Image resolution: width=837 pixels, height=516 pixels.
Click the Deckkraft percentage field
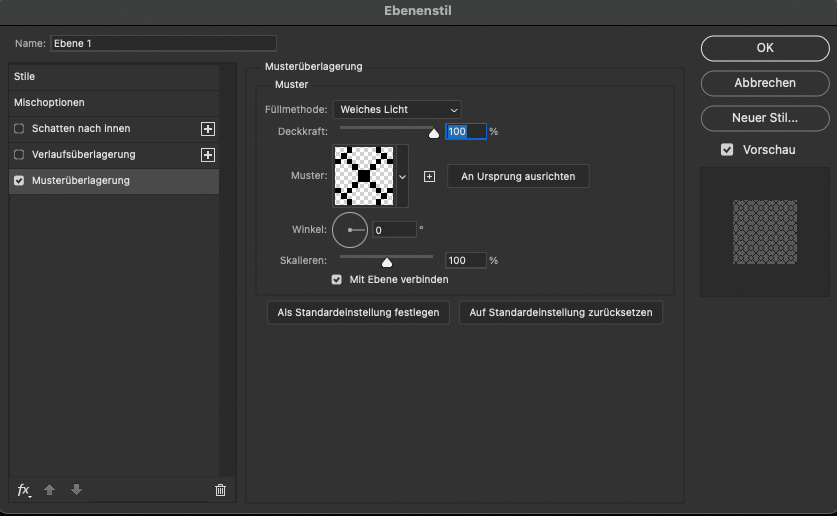pyautogui.click(x=465, y=131)
